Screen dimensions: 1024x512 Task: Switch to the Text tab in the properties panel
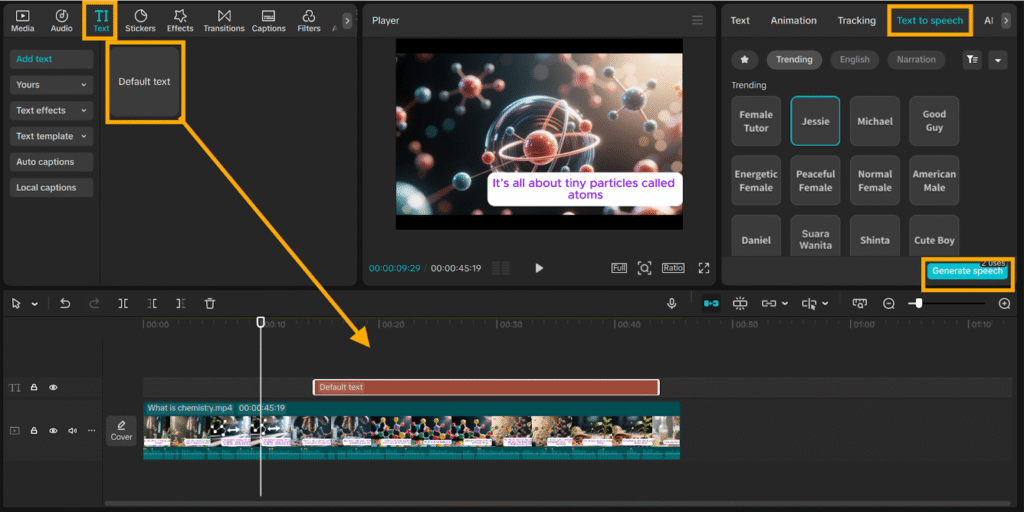click(x=740, y=21)
